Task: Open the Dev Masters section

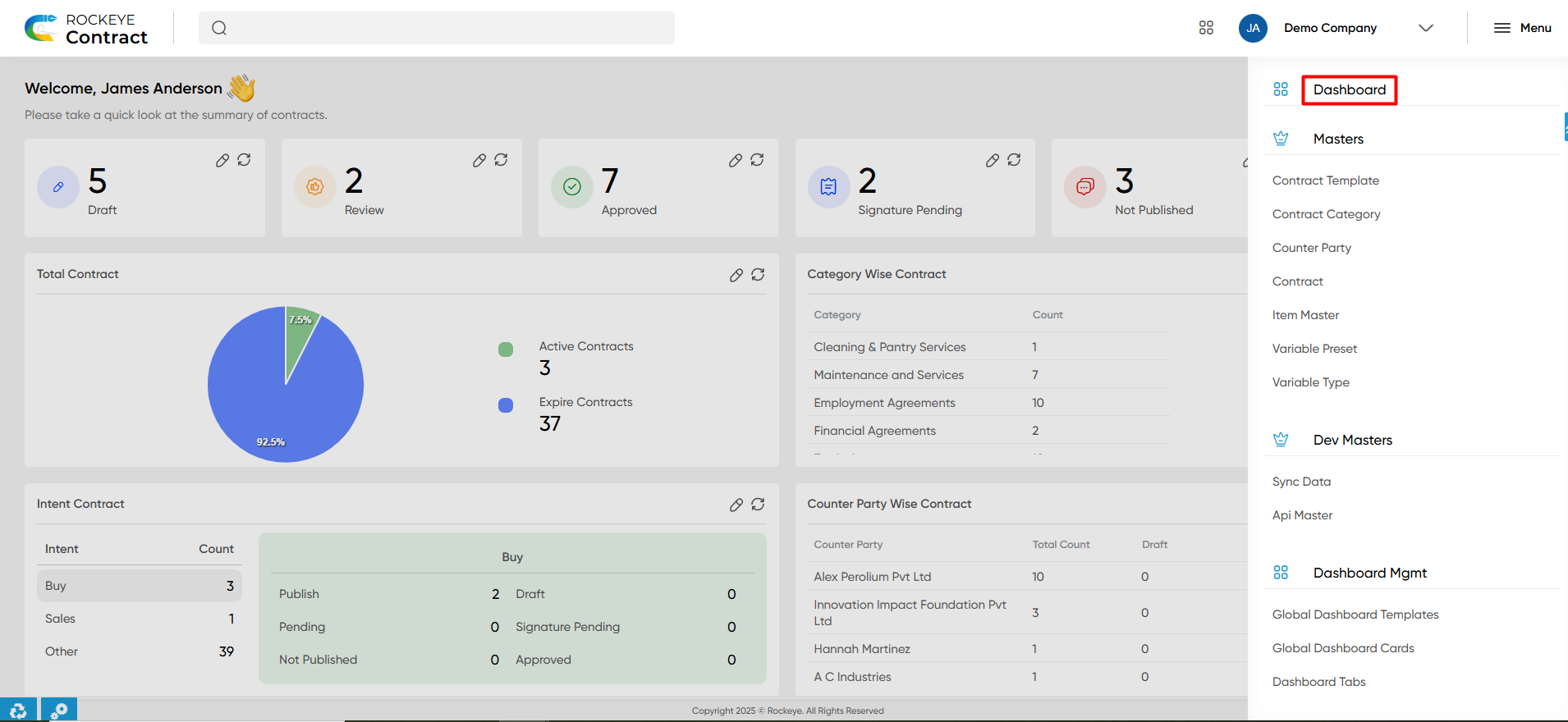Action: 1353,440
